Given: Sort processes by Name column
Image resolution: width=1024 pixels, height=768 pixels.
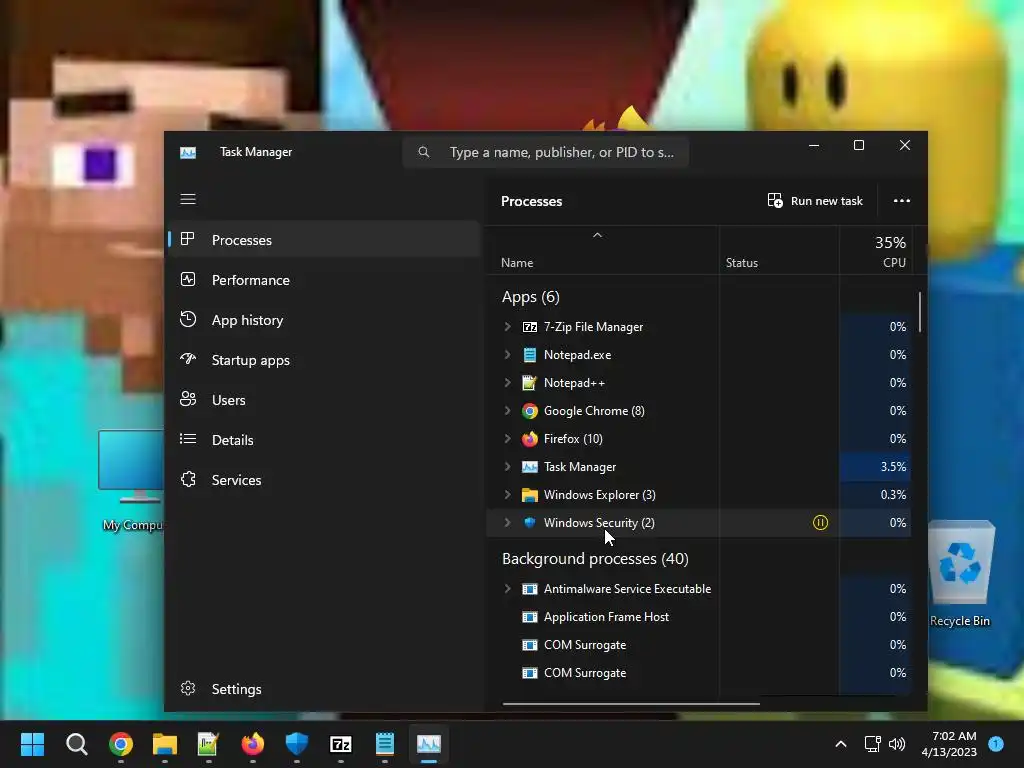Looking at the screenshot, I should (x=602, y=251).
